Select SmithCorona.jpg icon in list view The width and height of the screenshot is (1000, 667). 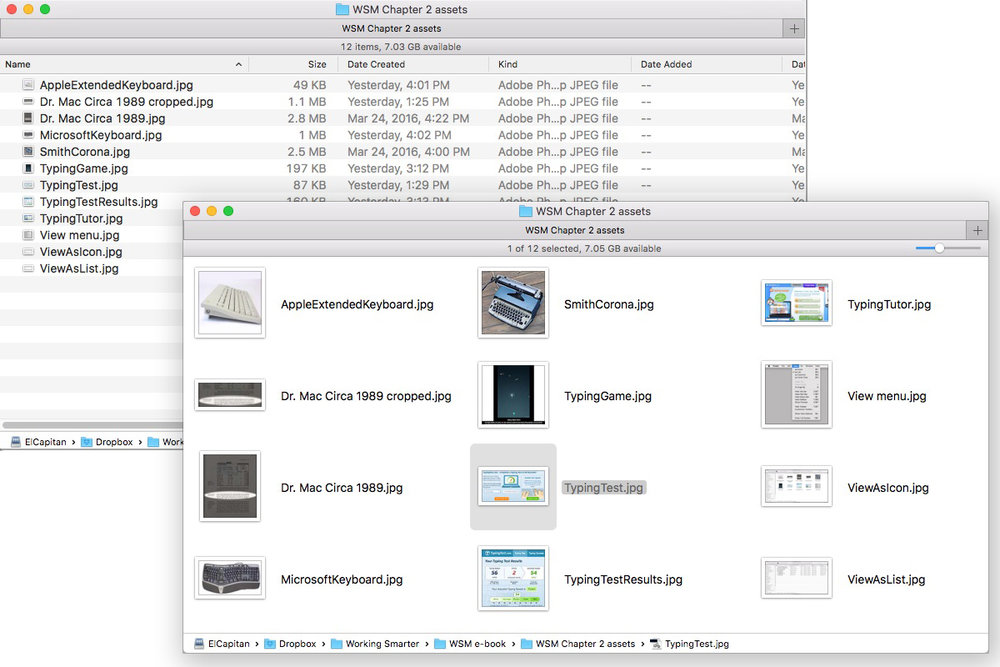pos(28,152)
